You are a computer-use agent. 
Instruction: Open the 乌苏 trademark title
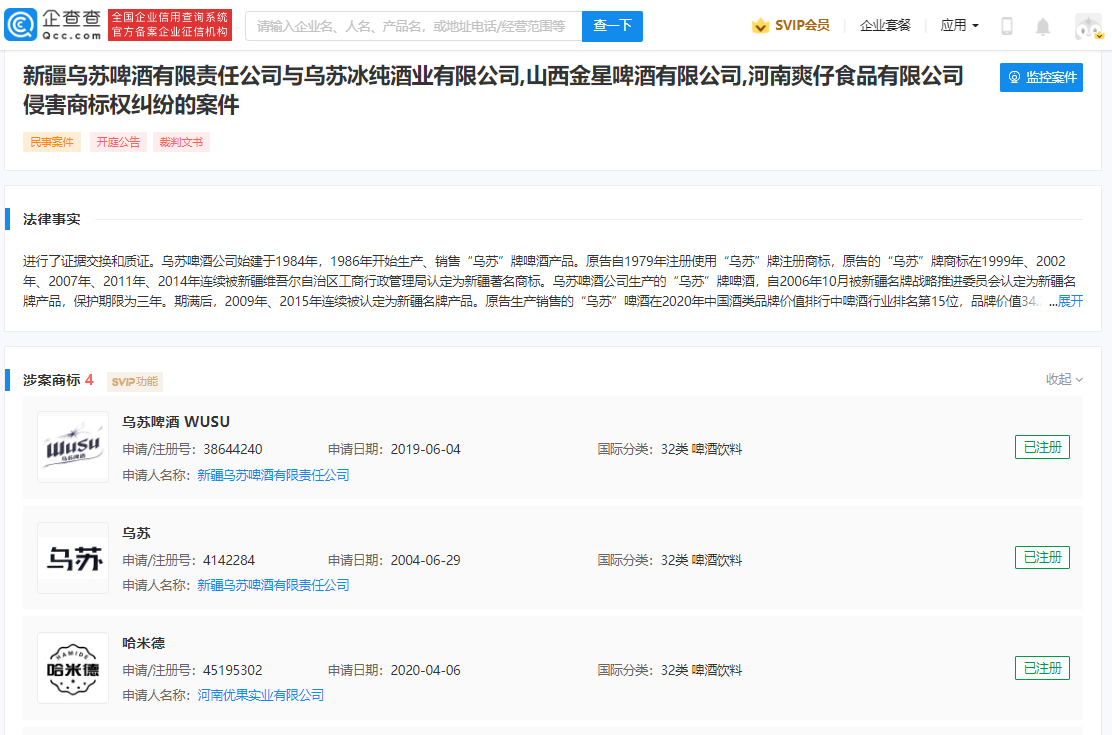tap(136, 533)
